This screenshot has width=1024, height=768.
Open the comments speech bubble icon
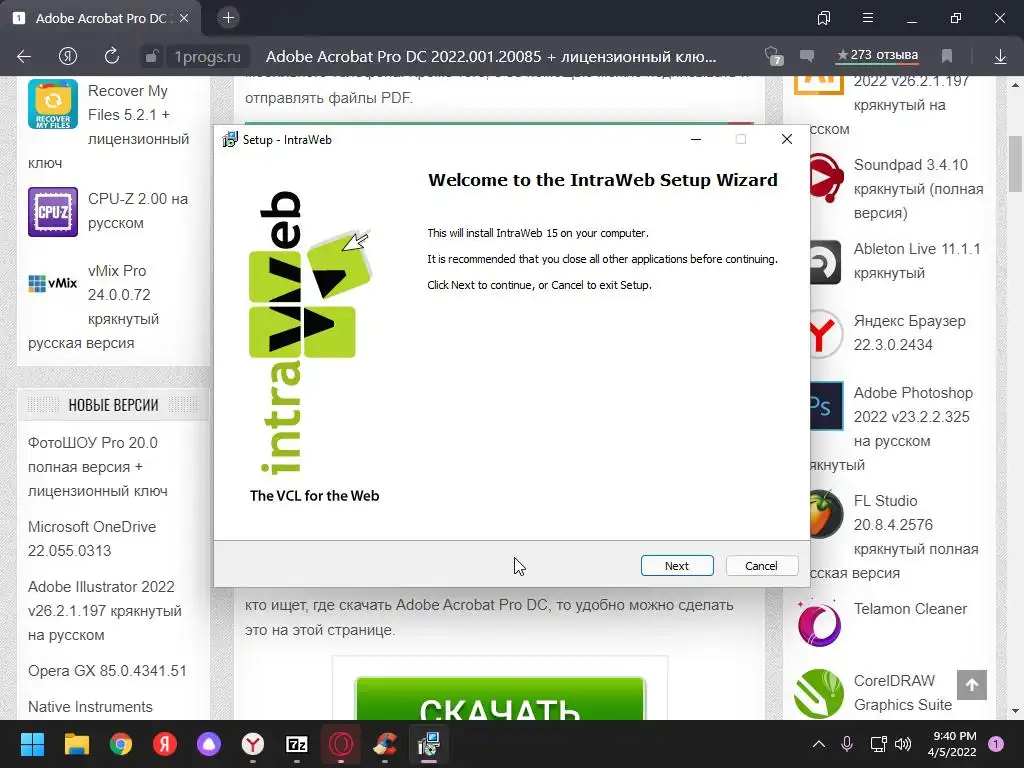coord(807,56)
